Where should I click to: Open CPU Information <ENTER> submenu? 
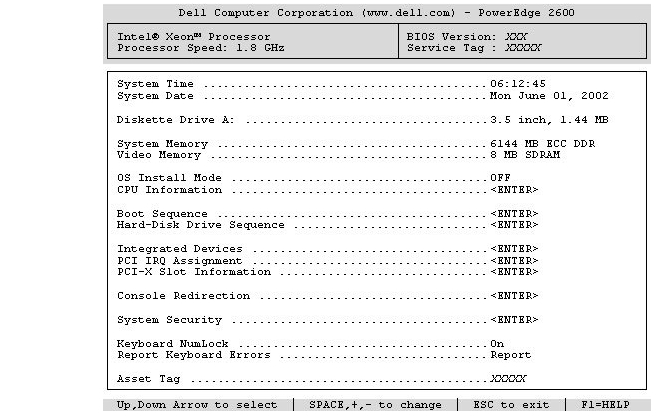pos(514,190)
